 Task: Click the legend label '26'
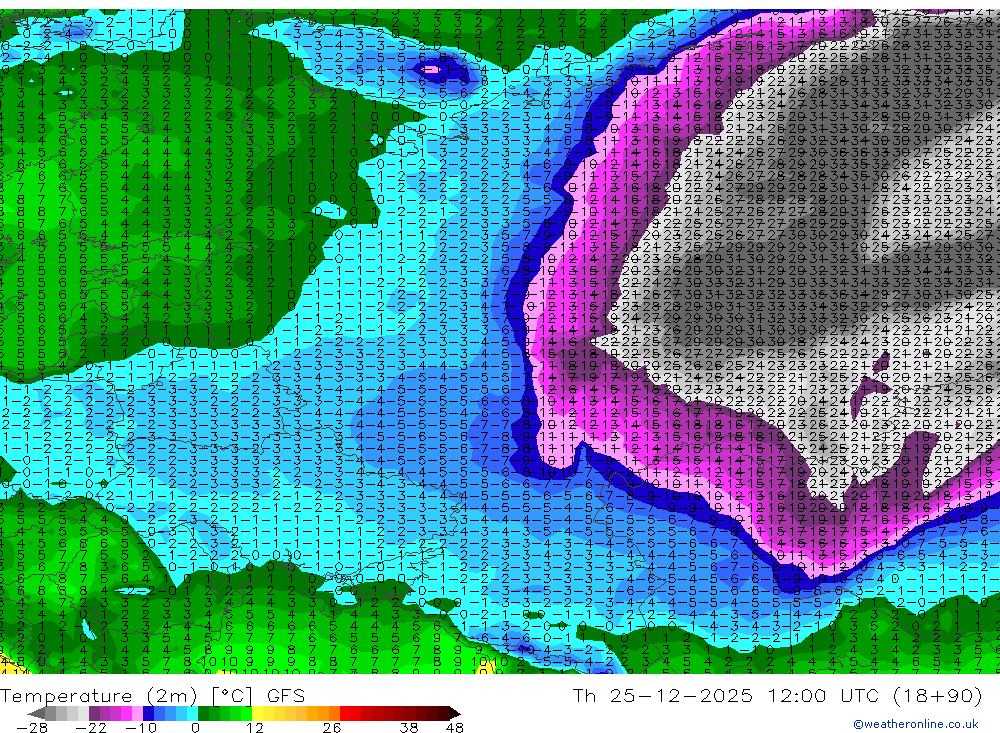pyautogui.click(x=332, y=728)
